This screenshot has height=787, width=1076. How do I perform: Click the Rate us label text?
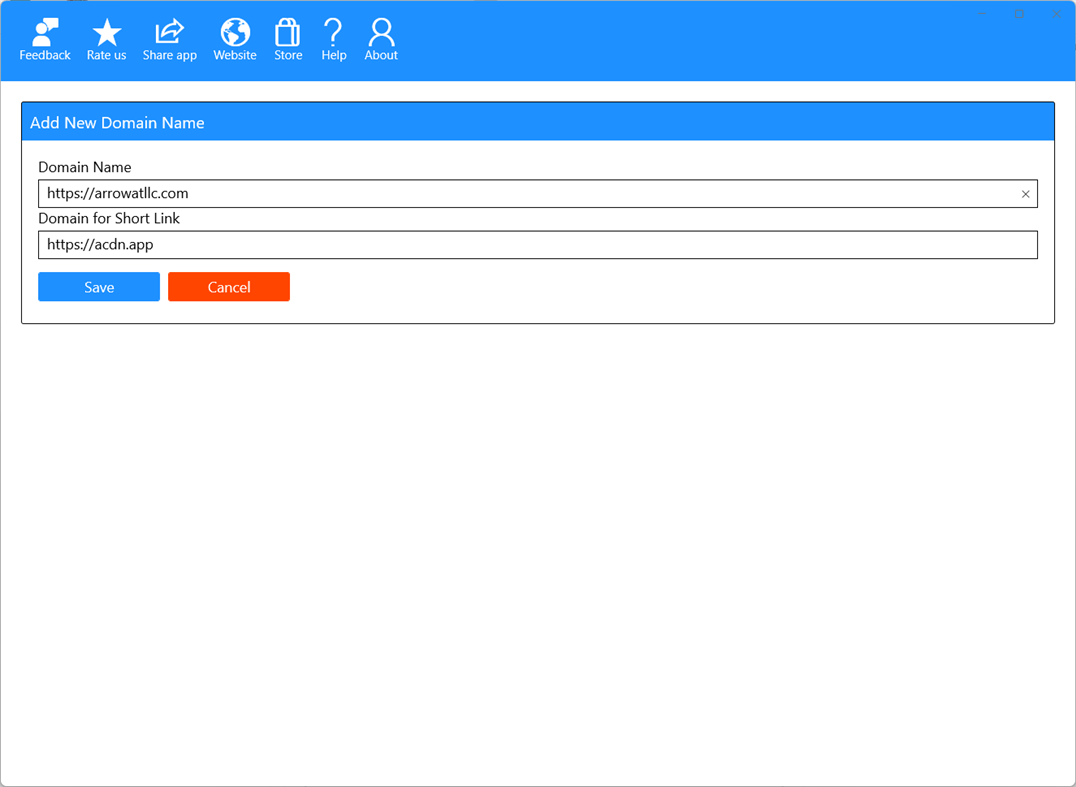[x=106, y=55]
